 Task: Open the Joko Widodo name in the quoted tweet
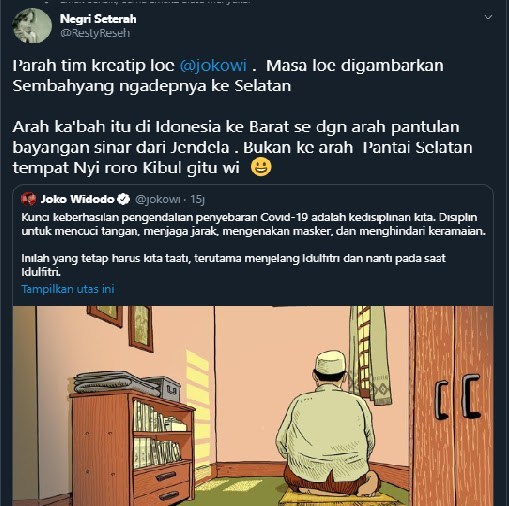pos(77,199)
